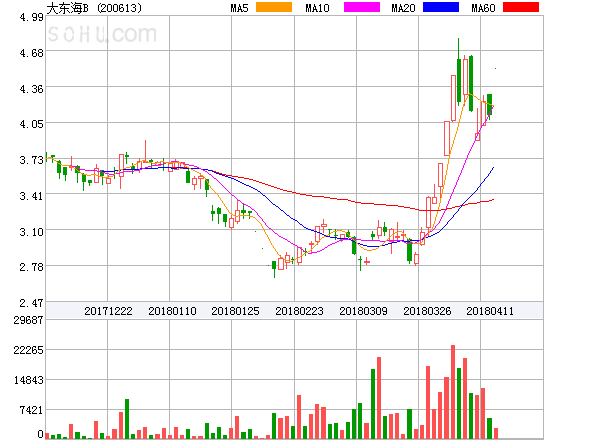The height and width of the screenshot is (440, 600).
Task: Click the 20180326 date label
Action: click(x=427, y=311)
